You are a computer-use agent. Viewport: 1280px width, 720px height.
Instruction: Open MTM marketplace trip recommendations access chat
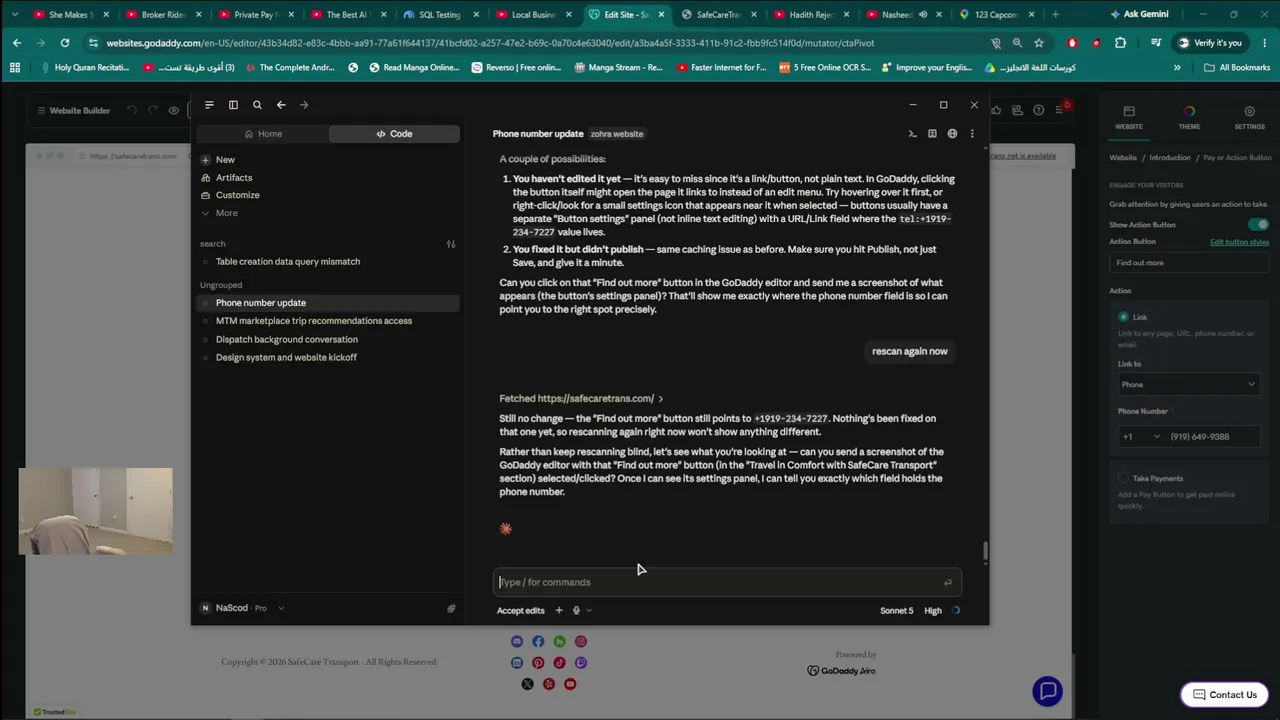point(314,321)
